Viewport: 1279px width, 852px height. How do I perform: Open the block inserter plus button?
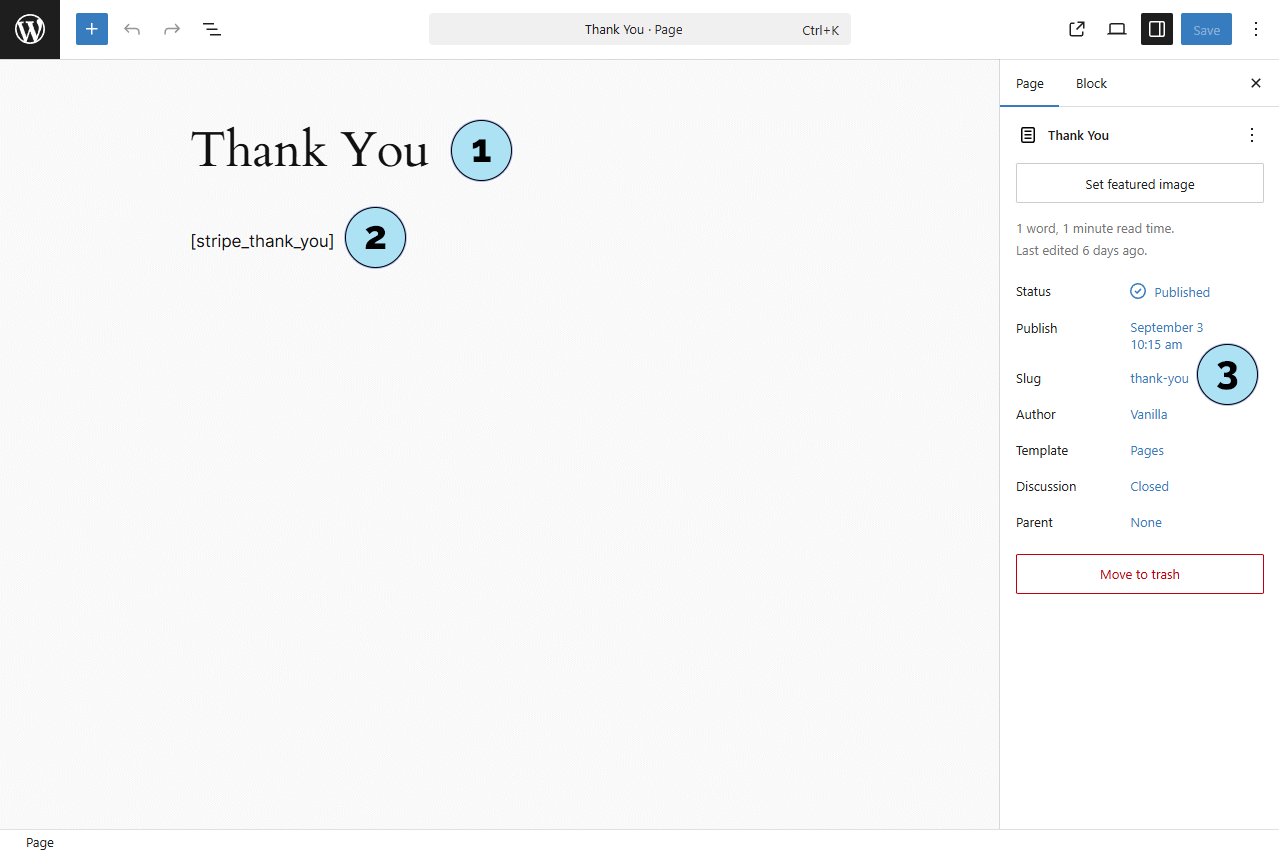(x=92, y=30)
